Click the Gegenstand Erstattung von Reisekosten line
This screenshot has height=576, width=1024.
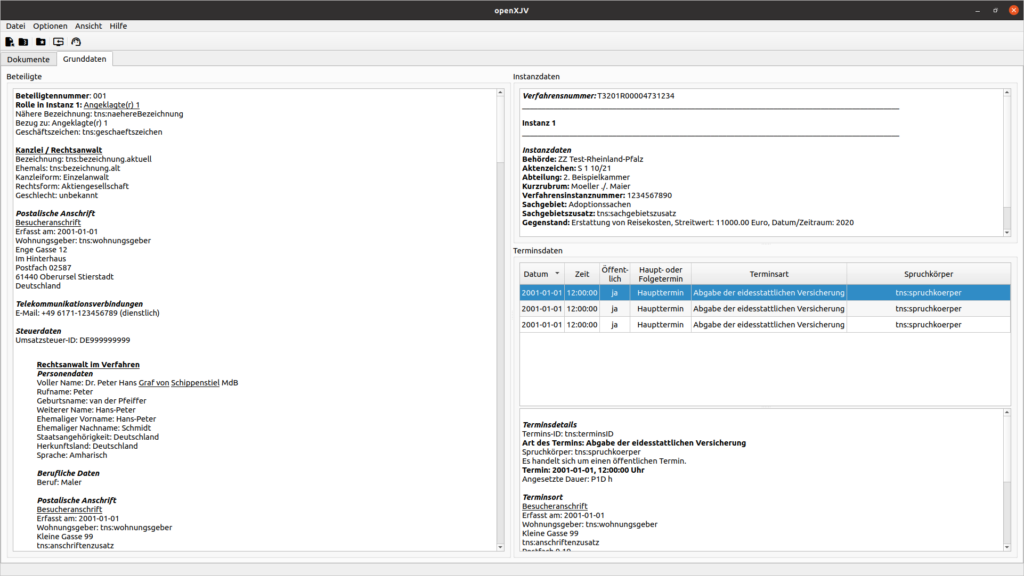click(688, 223)
